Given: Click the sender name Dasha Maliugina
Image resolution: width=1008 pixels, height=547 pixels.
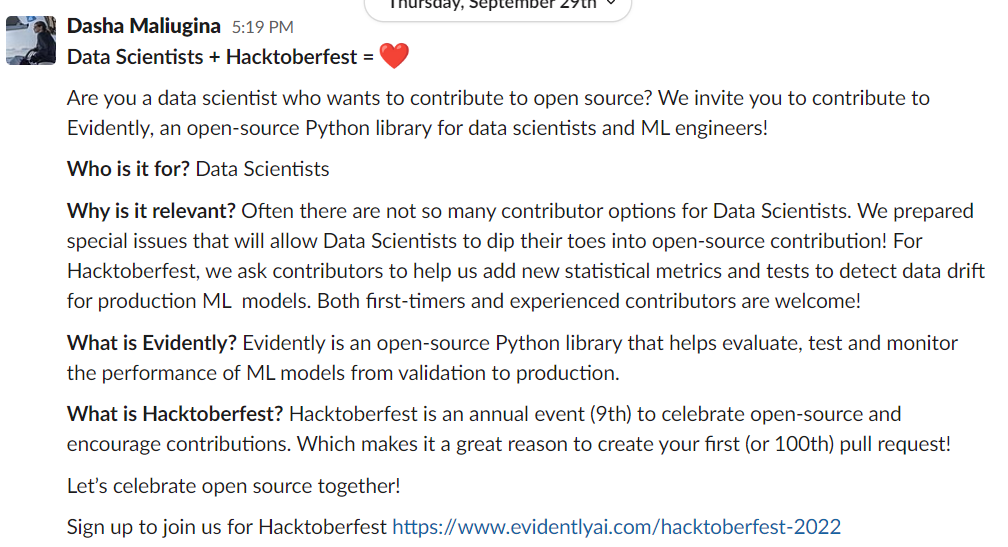Looking at the screenshot, I should tap(144, 26).
